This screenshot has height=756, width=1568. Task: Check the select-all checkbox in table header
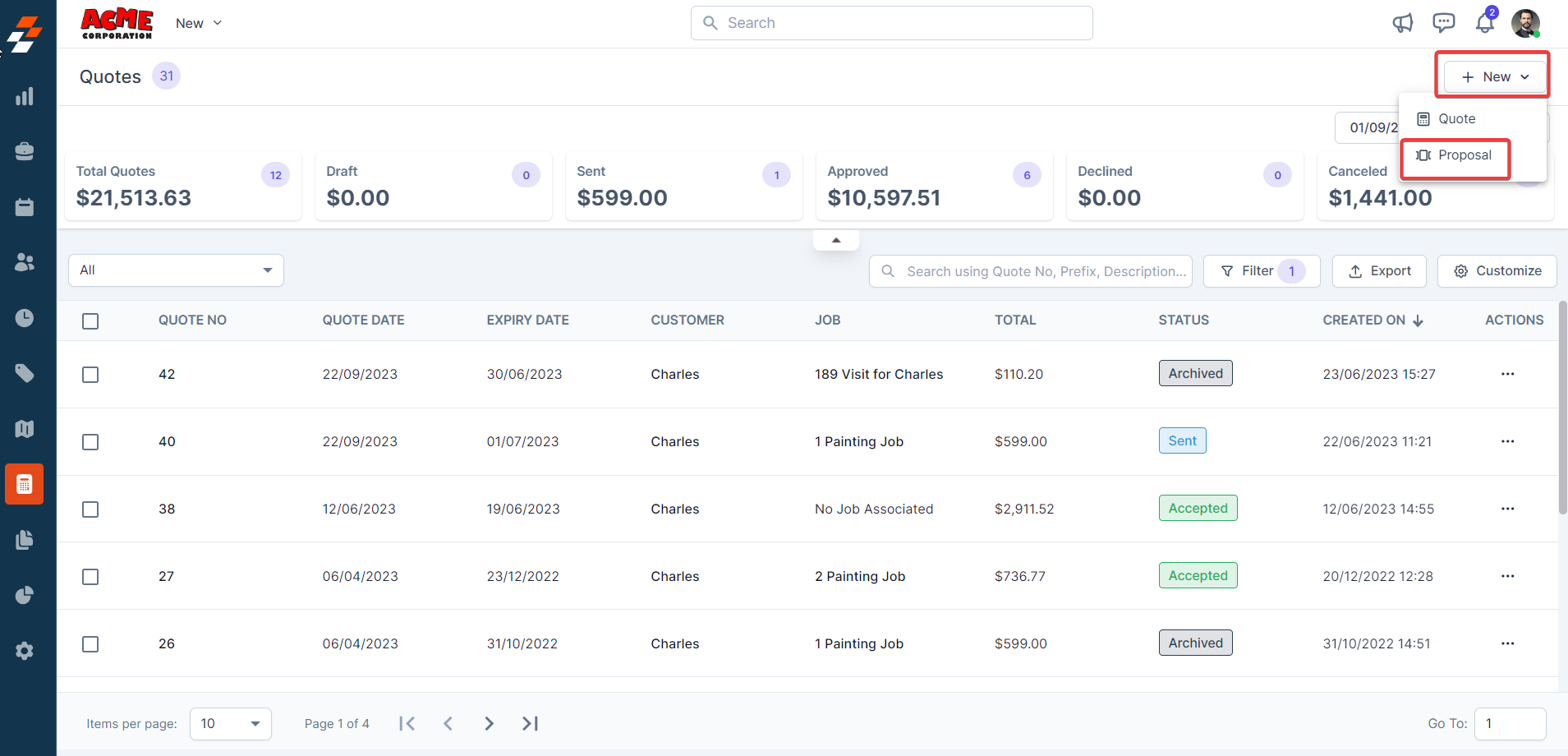click(x=90, y=321)
